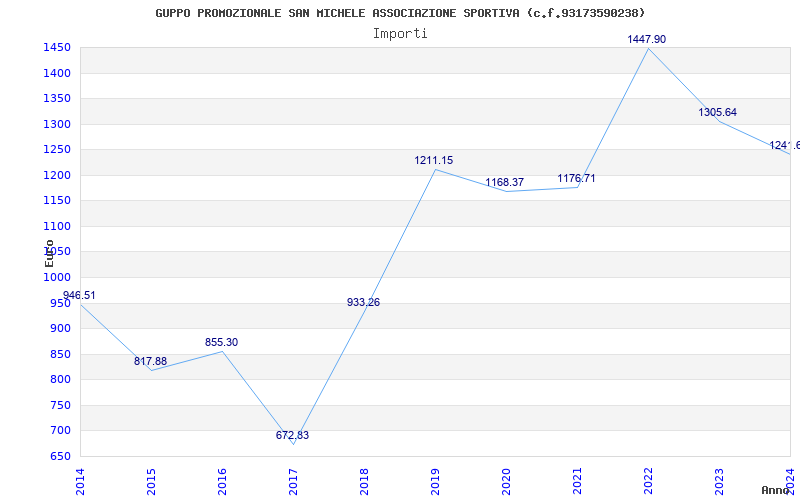This screenshot has height=500, width=800.
Task: Select the 1300 y-axis tick label
Action: 57,124
